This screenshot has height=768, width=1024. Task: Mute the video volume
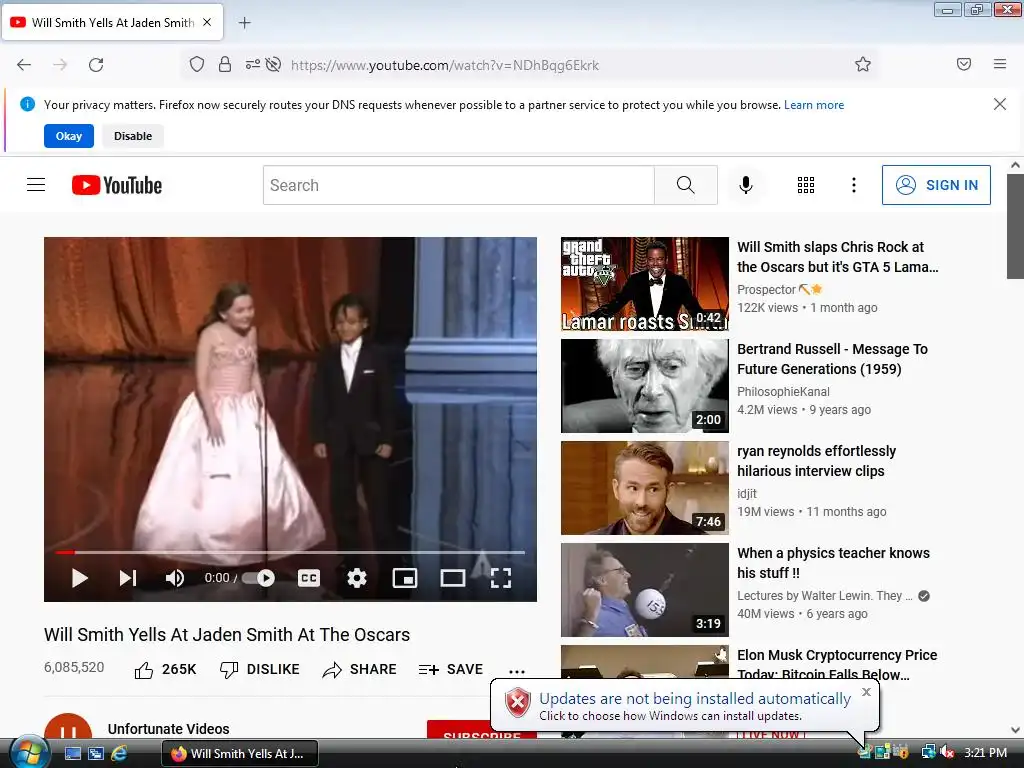[x=174, y=578]
